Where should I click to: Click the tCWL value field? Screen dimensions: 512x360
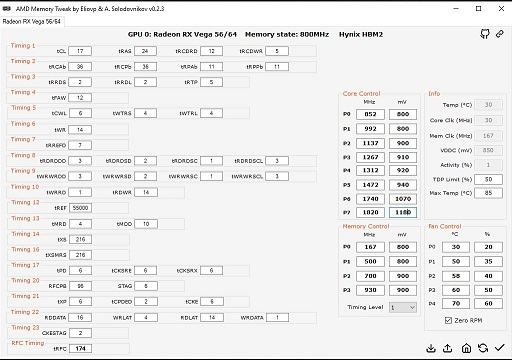click(x=80, y=113)
